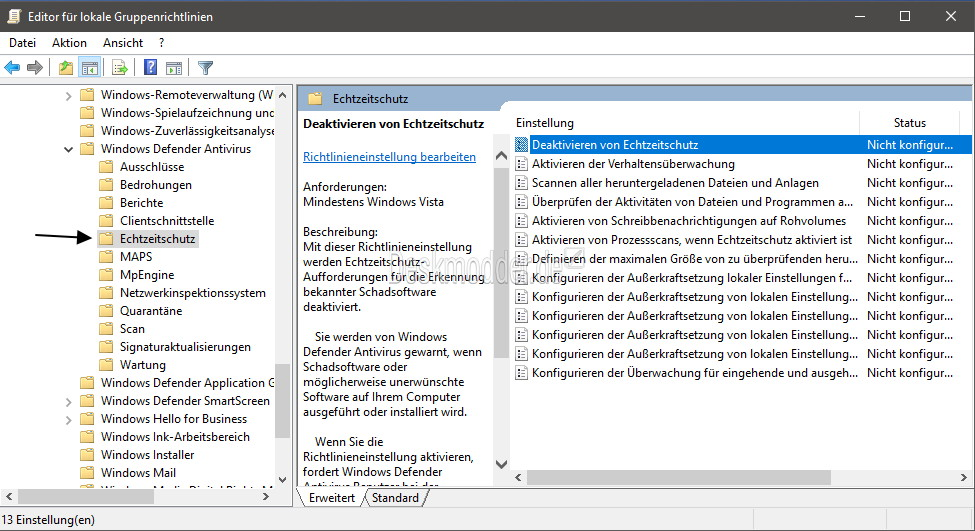Click the Scan folder icon in tree
Image resolution: width=975 pixels, height=531 pixels.
tap(106, 329)
